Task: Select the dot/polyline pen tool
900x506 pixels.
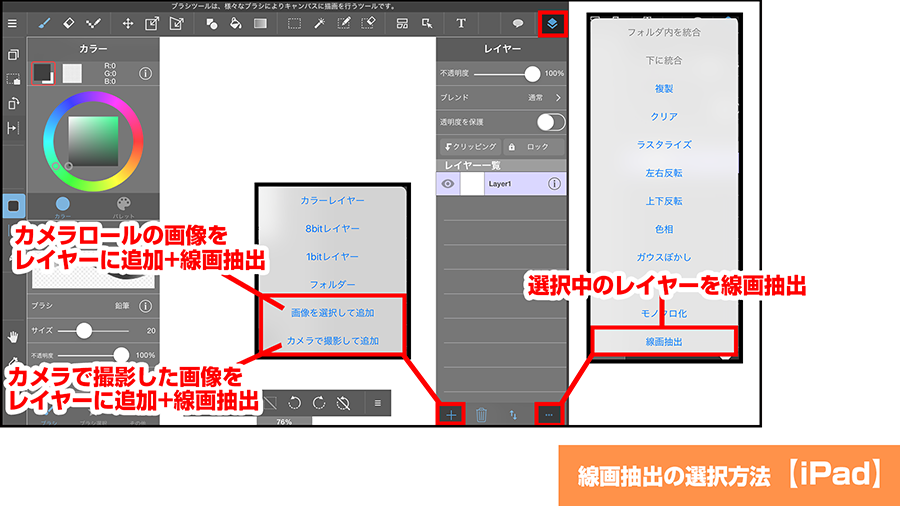Action: click(x=93, y=24)
